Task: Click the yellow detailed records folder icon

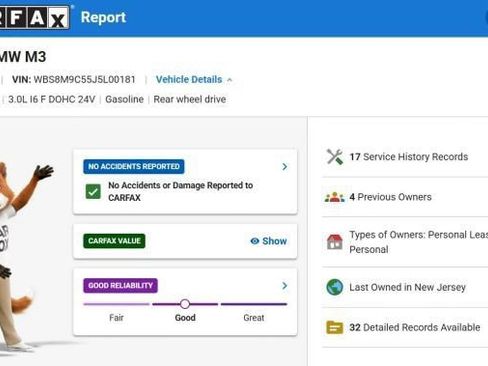Action: [x=335, y=327]
